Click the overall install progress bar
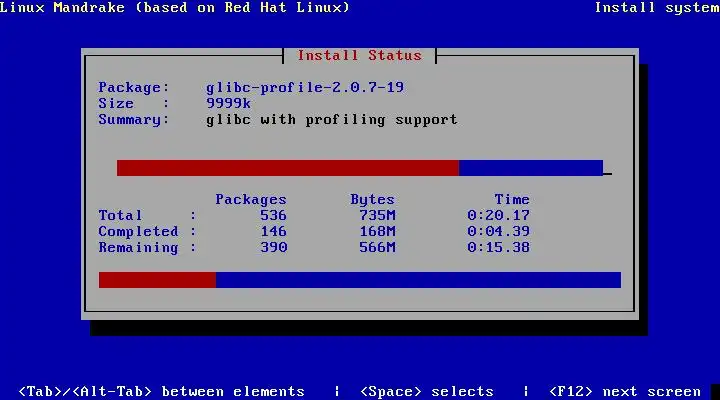720x400 pixels. [360, 280]
